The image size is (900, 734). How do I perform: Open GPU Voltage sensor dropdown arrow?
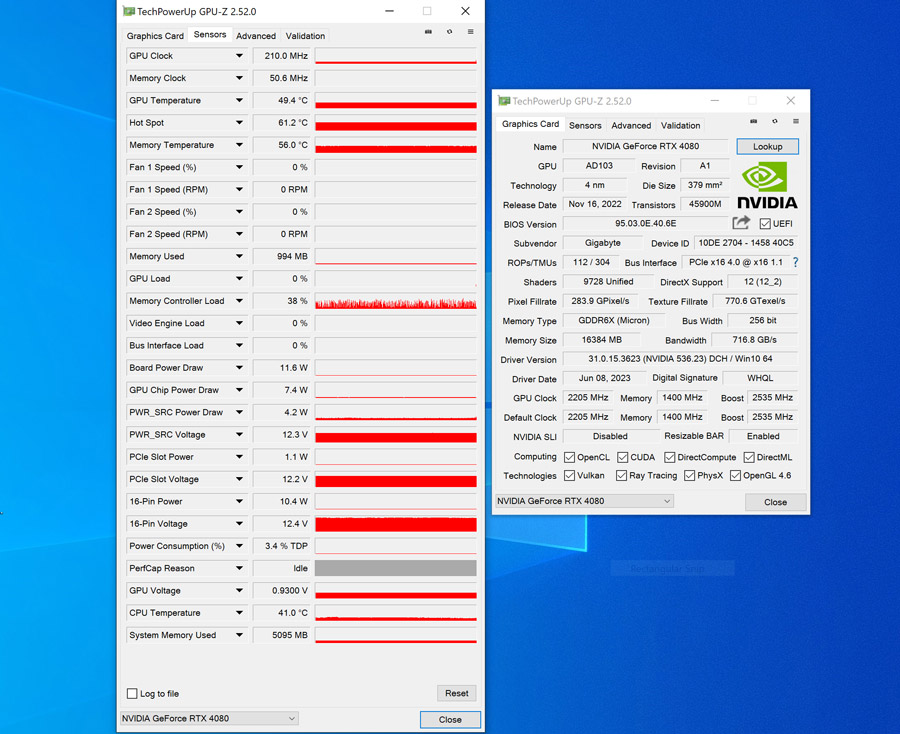pyautogui.click(x=239, y=591)
